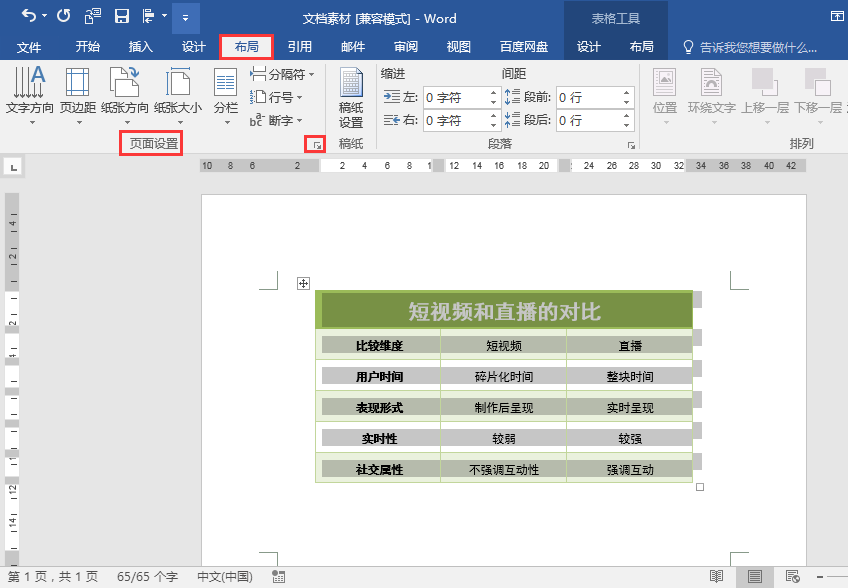Screen dimensions: 848x588
Task: Click the page count status (第1页，共1页)
Action: coord(53,577)
